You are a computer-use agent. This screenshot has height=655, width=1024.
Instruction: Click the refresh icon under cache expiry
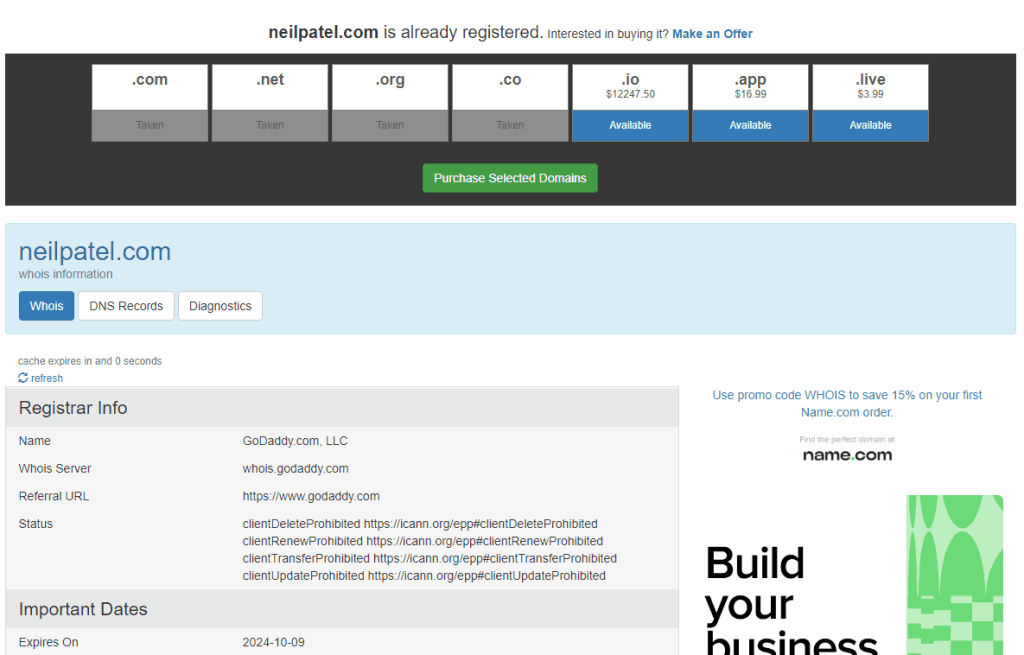(x=23, y=378)
